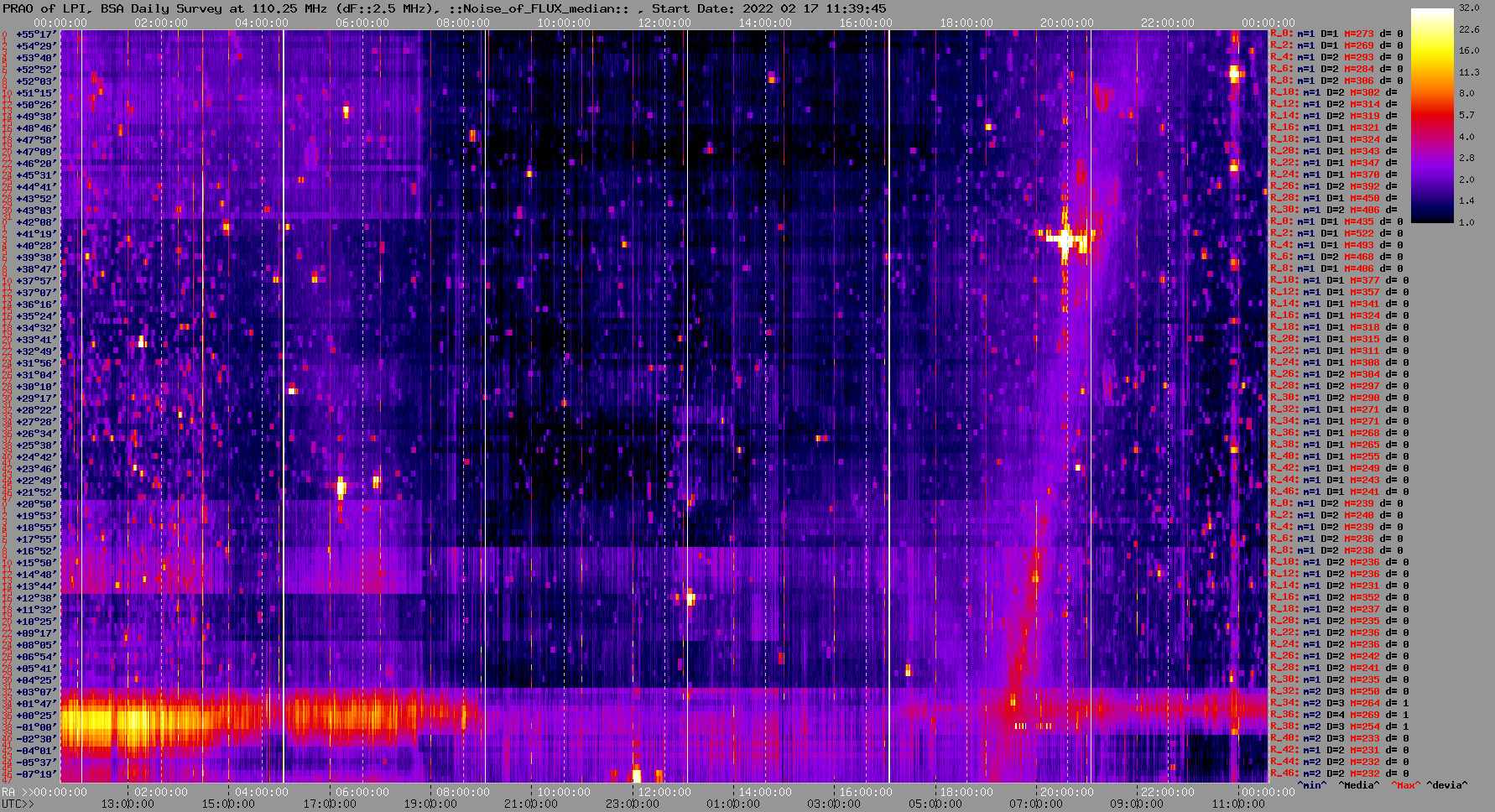Screen dimensions: 1495x812
Task: Click the +31°04' declination label
Action: (35, 375)
